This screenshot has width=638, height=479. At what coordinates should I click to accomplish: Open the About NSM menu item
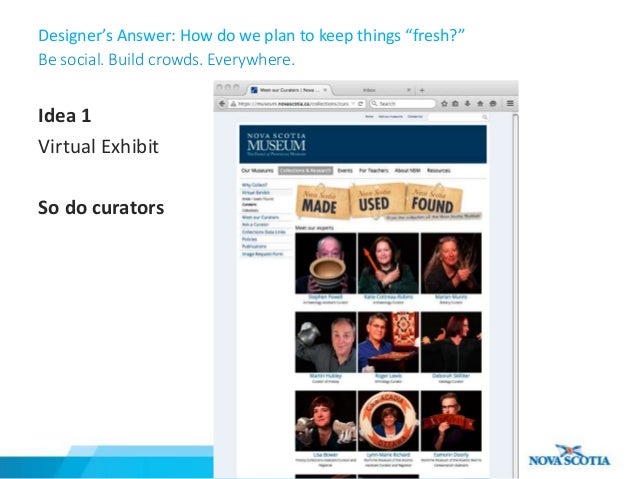pos(407,171)
